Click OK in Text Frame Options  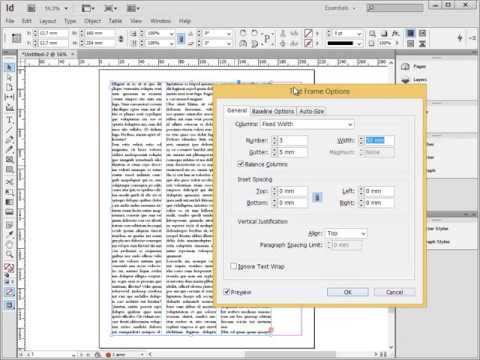click(x=348, y=292)
